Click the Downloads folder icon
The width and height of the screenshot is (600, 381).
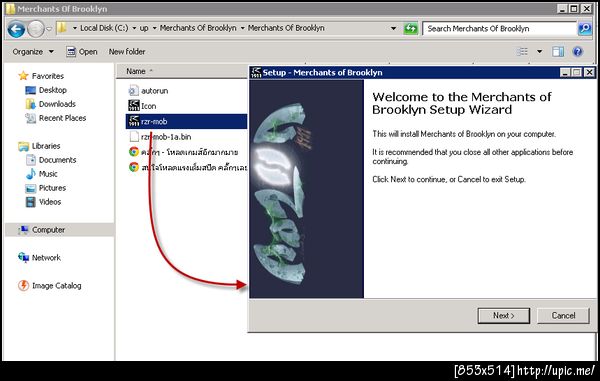pos(30,104)
